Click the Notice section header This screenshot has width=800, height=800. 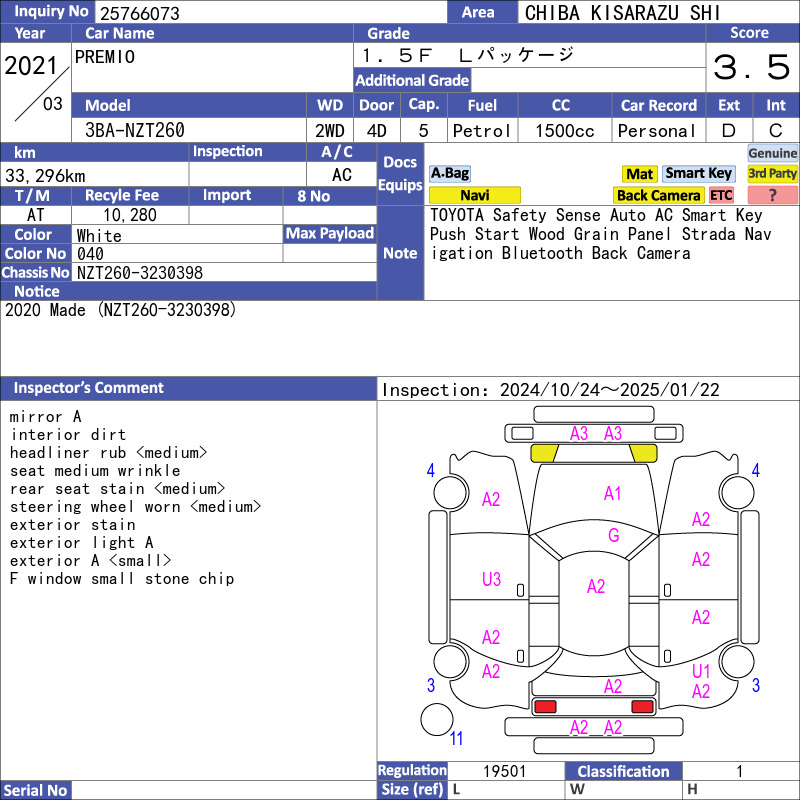[x=37, y=291]
